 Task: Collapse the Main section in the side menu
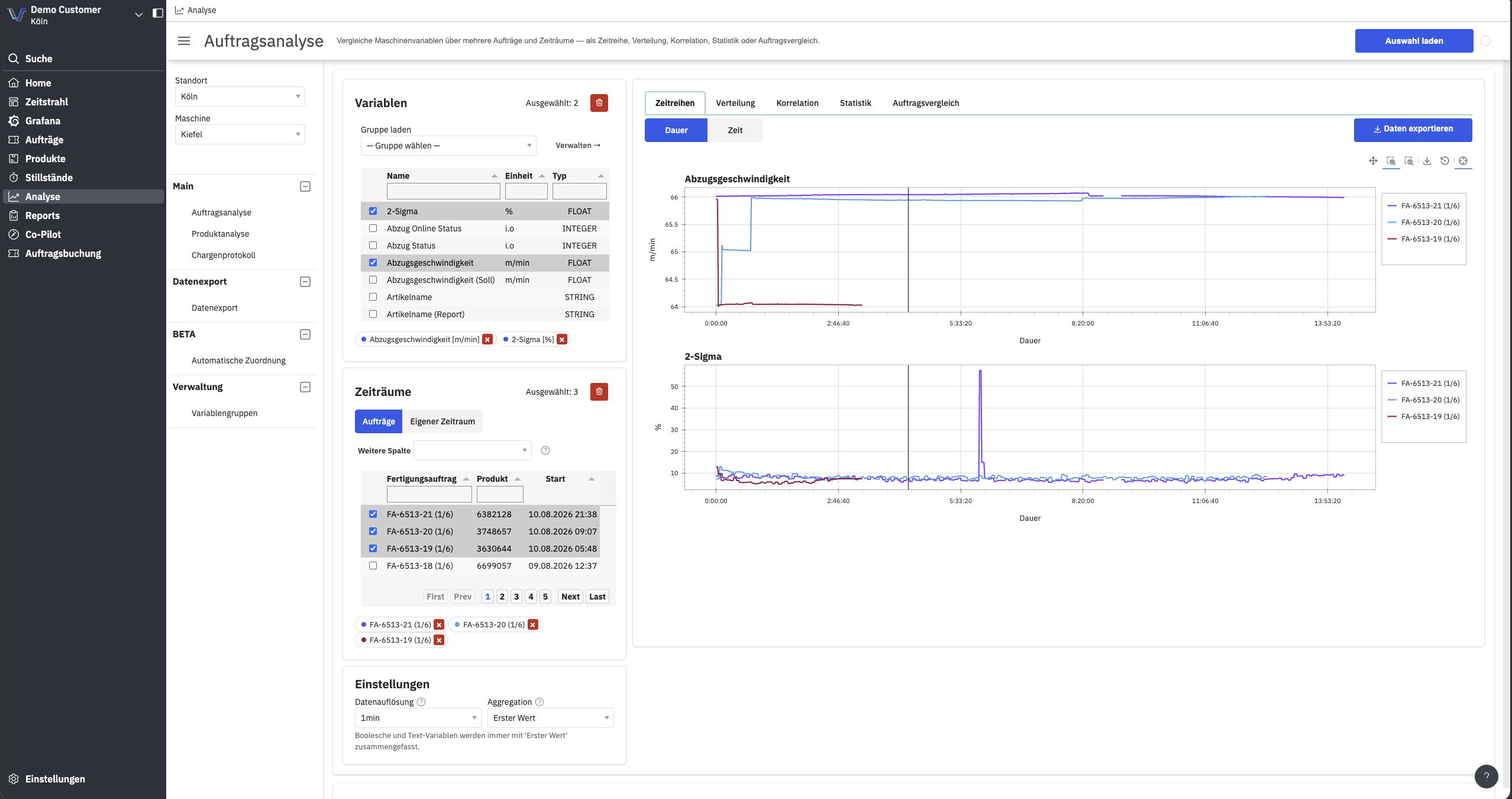coord(305,187)
